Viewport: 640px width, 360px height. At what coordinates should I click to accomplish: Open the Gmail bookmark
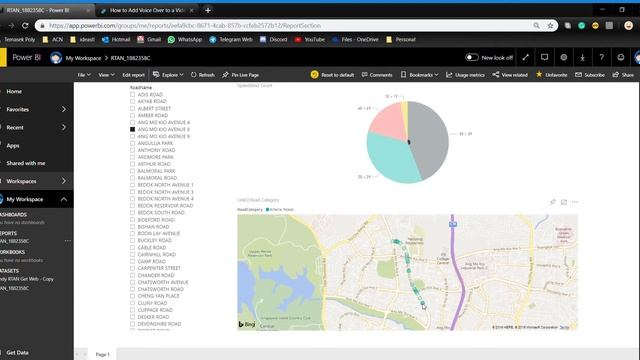coord(149,40)
